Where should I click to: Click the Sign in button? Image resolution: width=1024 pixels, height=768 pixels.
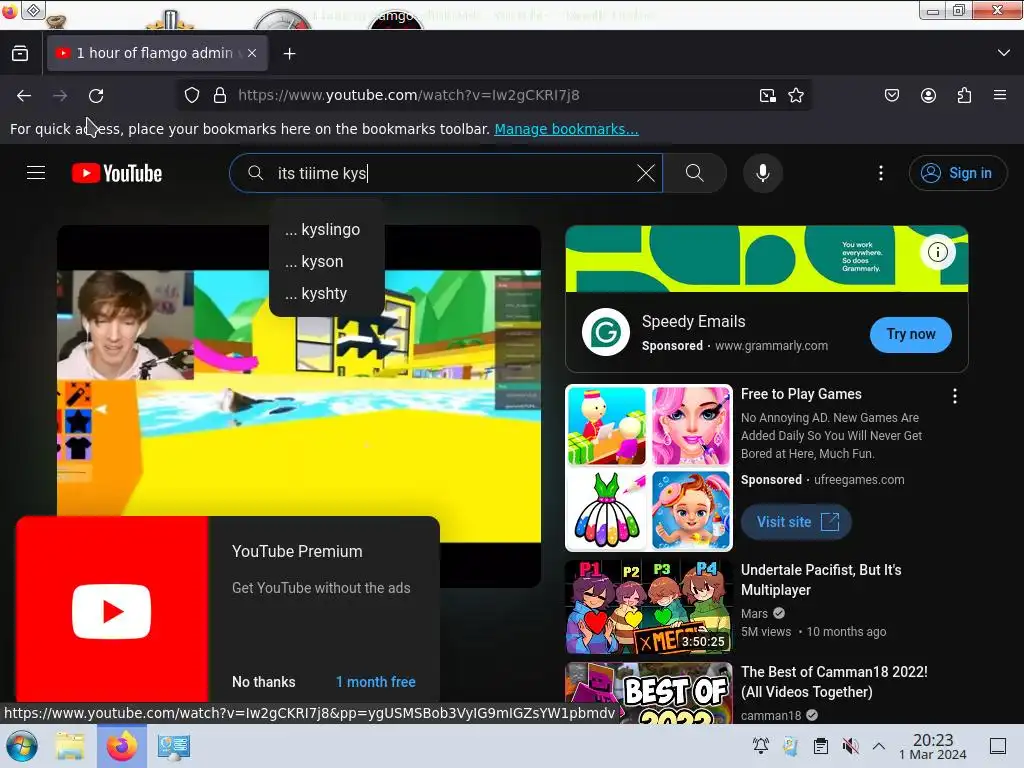pos(957,173)
